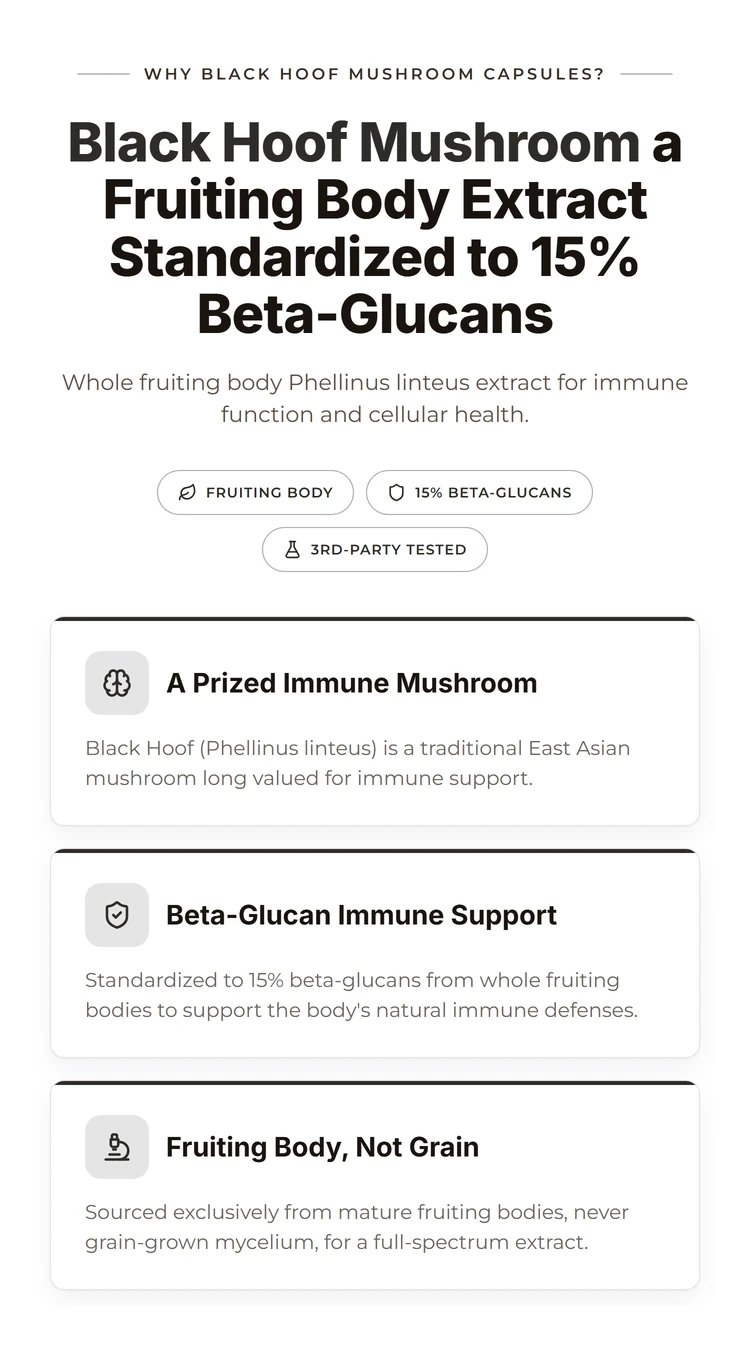
Task: Click the leaf icon in Fruiting Body pill
Action: click(x=187, y=493)
